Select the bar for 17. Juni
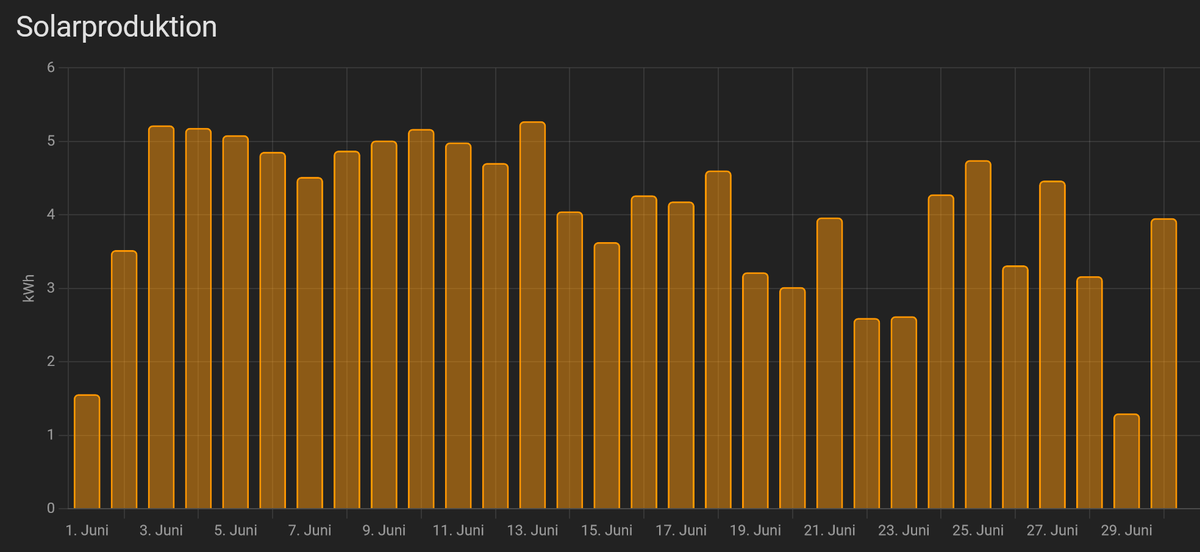Screen dimensions: 1200x552 [x=681, y=356]
